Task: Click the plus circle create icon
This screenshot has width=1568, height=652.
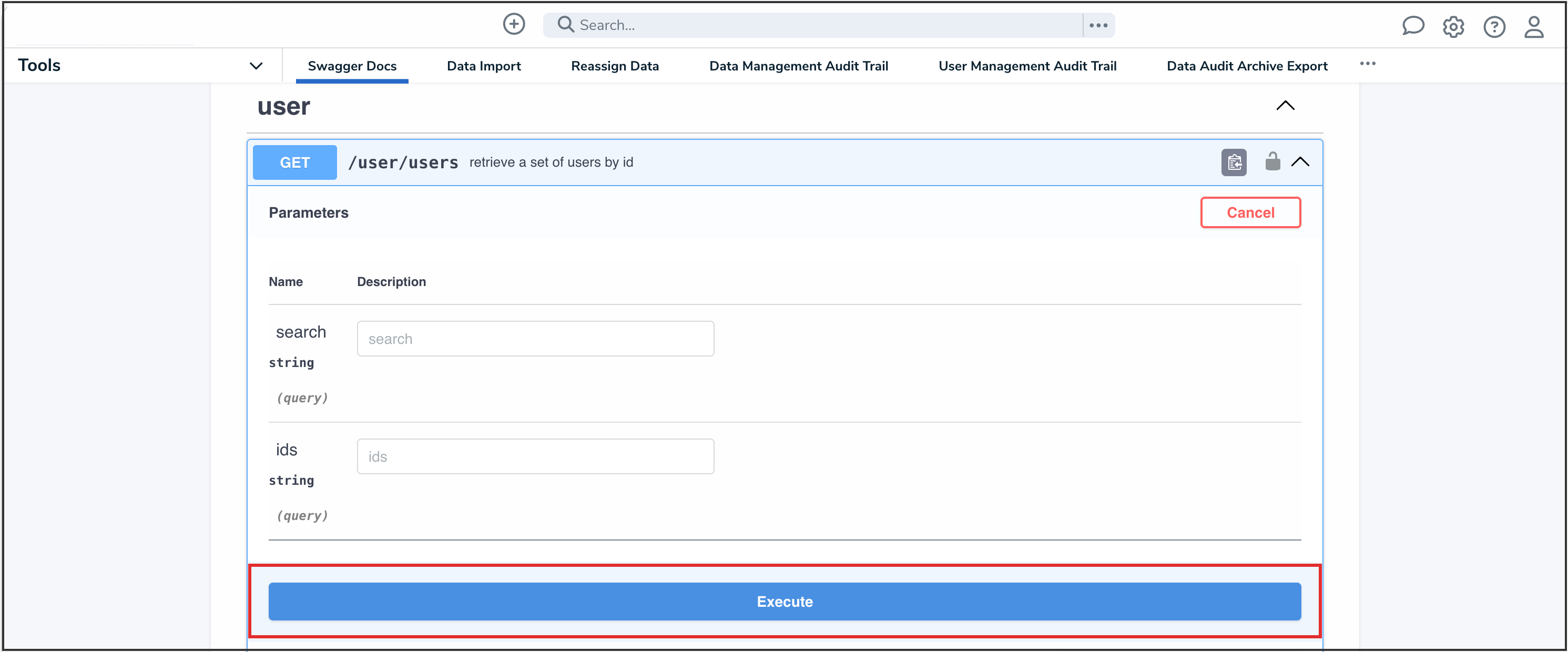Action: pos(514,24)
